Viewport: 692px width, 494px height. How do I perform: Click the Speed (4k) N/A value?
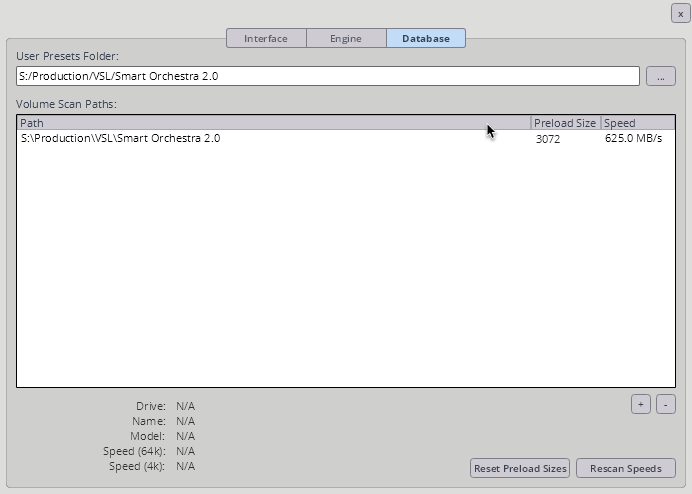tap(185, 466)
